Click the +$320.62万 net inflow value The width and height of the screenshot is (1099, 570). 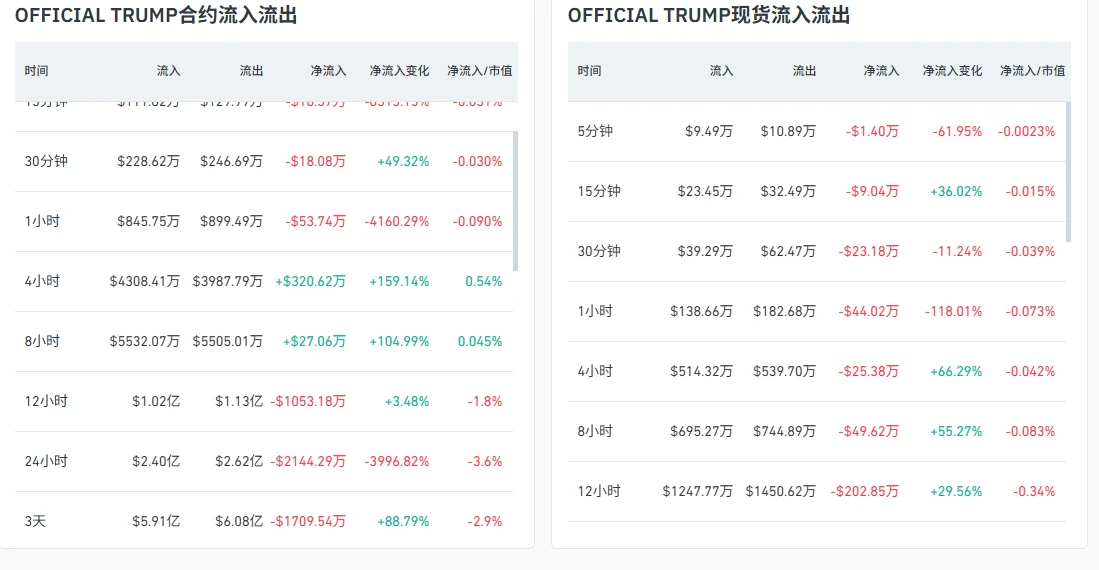pyautogui.click(x=310, y=281)
